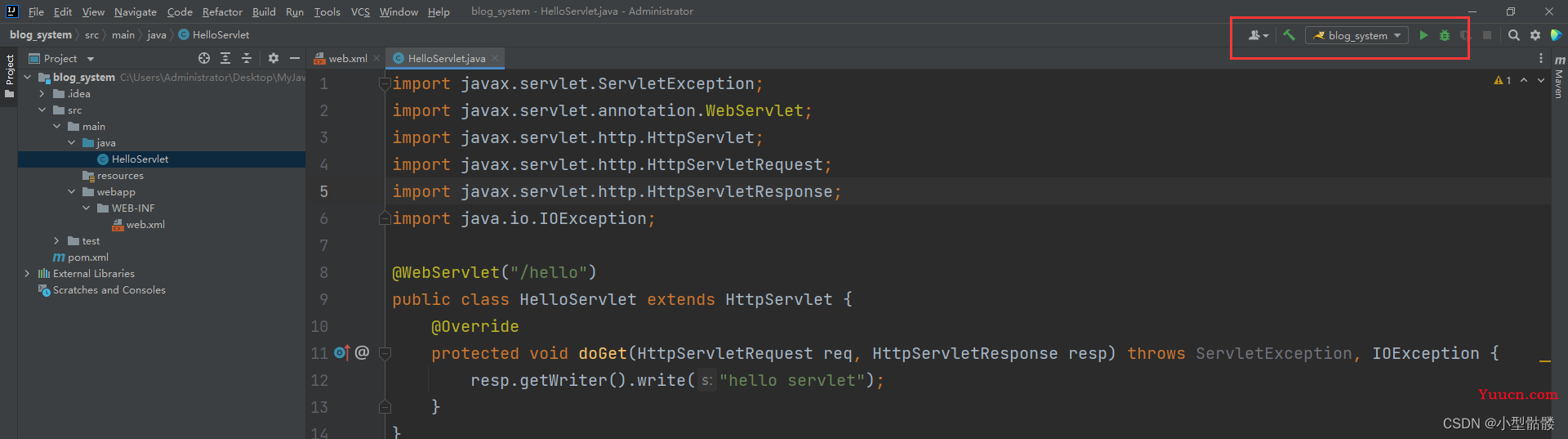Start debugging with the green bug icon

(1445, 35)
